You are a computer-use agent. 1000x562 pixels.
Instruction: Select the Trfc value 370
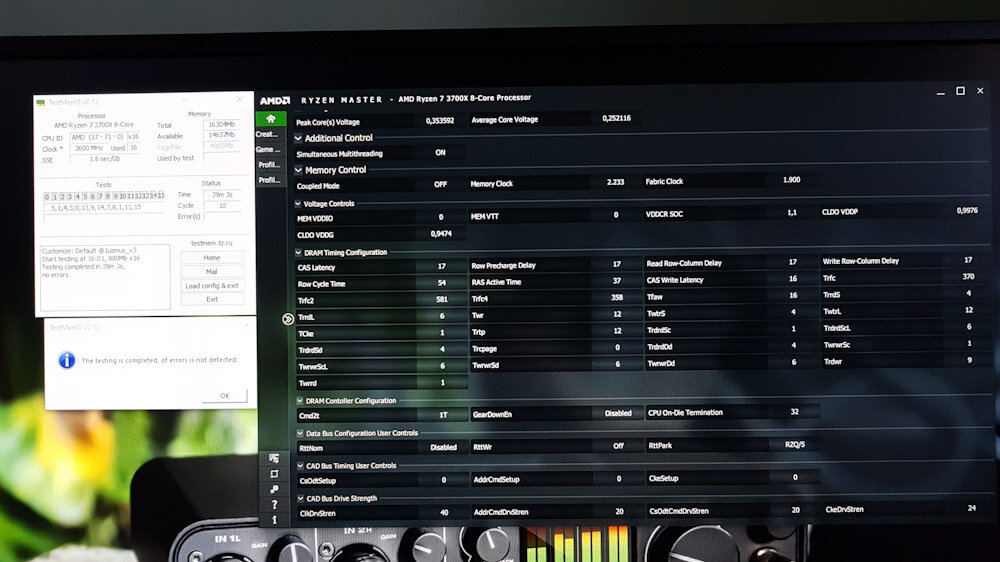pos(968,277)
